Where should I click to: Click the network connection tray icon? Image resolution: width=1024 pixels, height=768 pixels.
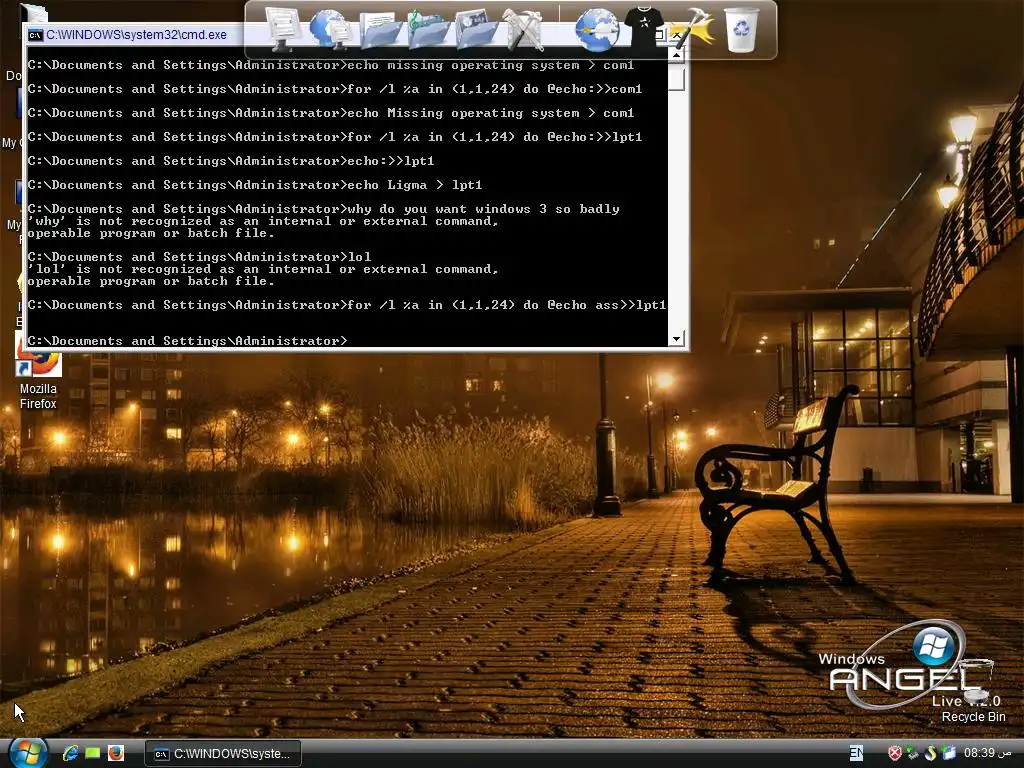point(912,753)
